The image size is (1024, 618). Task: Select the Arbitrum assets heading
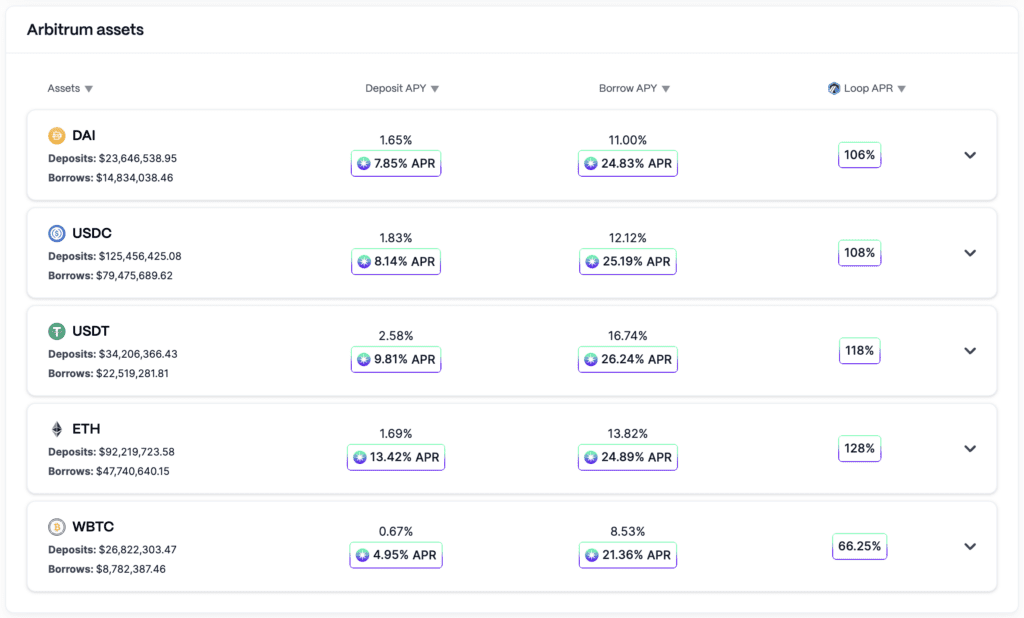pos(85,29)
